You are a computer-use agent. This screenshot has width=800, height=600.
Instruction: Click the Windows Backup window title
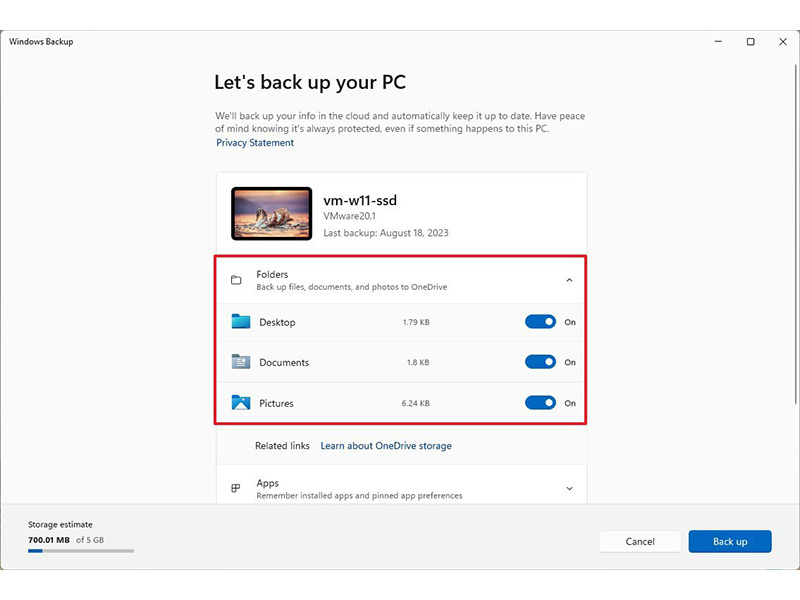coord(41,42)
